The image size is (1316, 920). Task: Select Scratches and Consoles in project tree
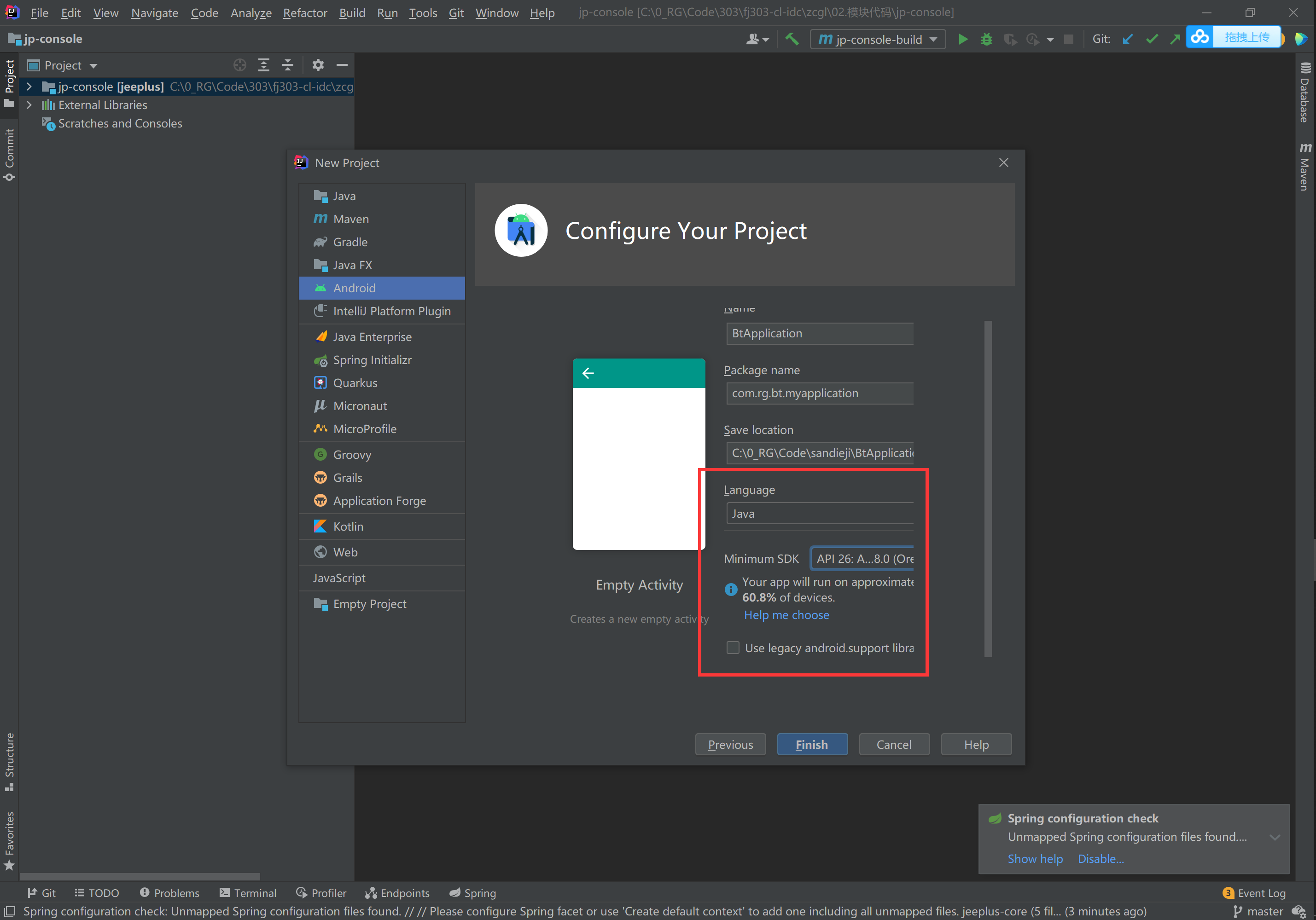coord(120,124)
